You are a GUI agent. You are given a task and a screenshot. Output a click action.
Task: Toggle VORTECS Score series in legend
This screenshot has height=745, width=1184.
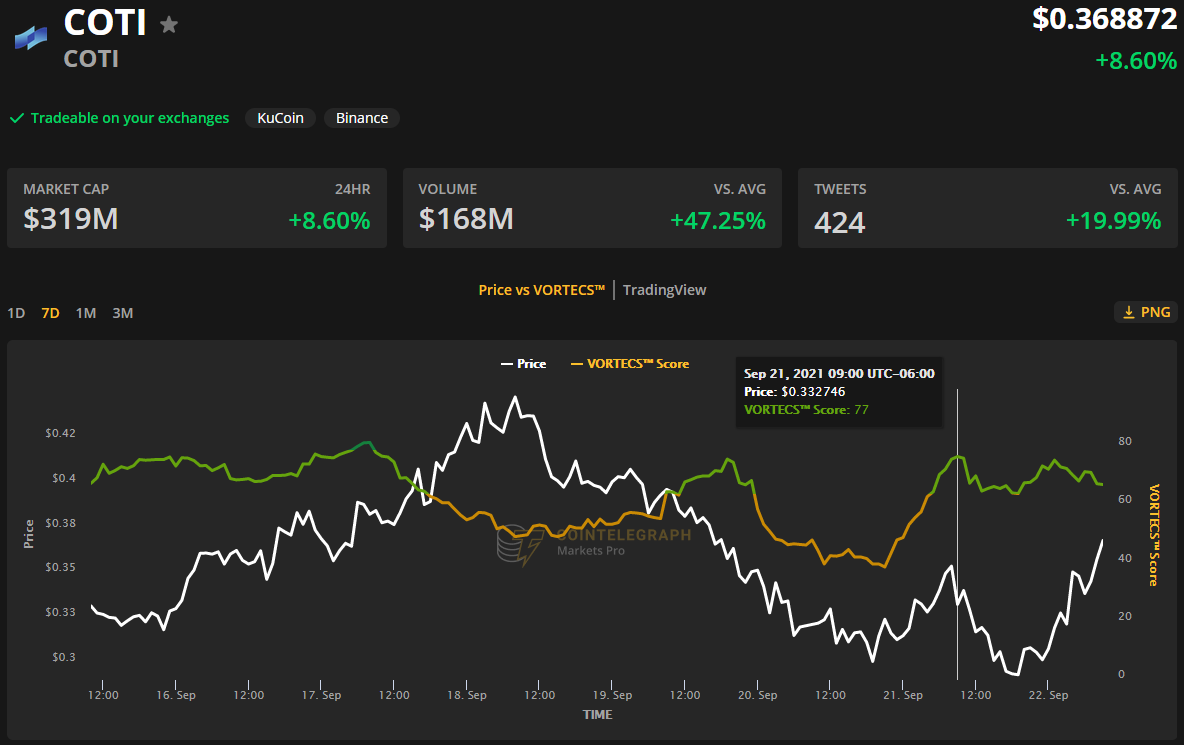coord(630,364)
